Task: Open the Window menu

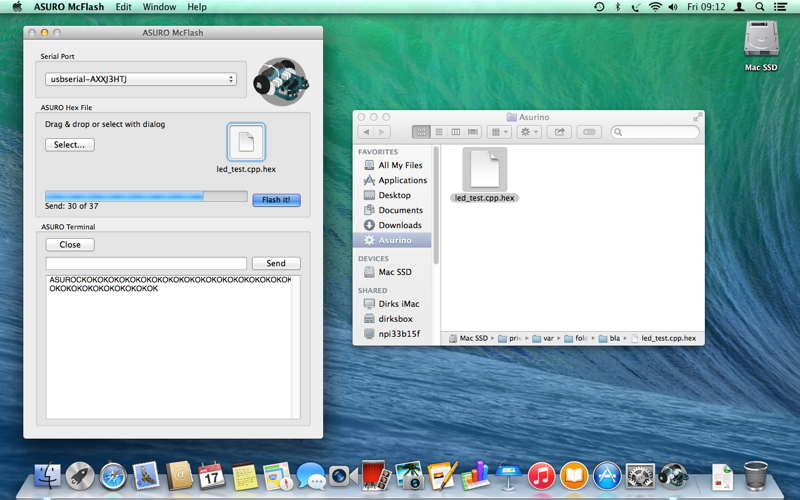Action: point(159,7)
